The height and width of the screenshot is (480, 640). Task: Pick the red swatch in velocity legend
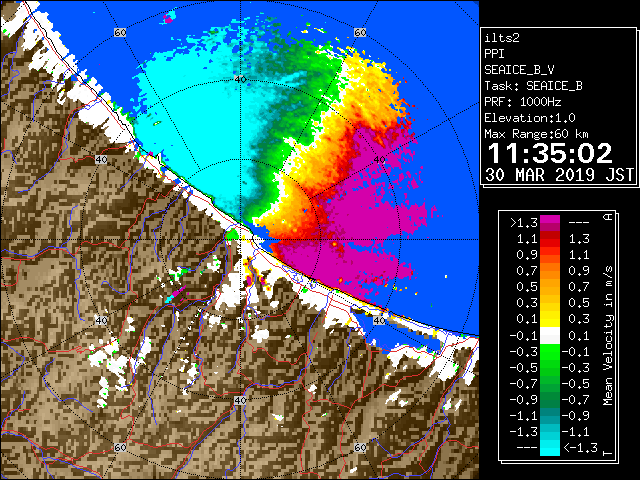[x=550, y=242]
